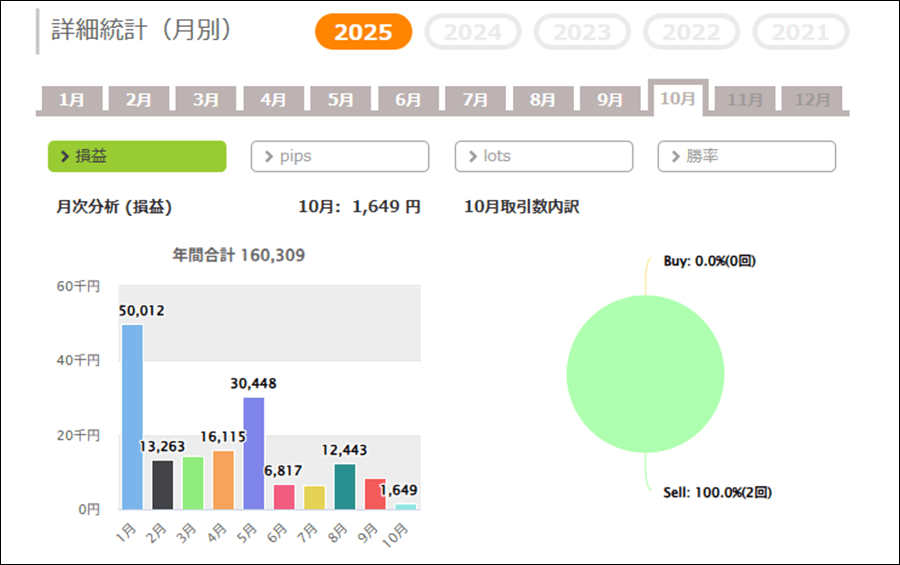Click the dark 2月 bar of 13,263
Viewport: 900px width, 565px height.
point(163,485)
